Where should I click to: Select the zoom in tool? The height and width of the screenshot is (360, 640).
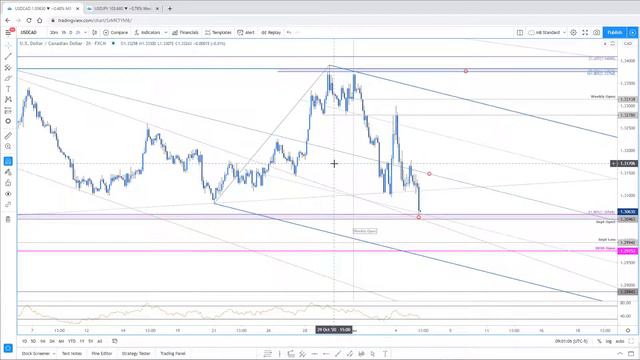pos(8,146)
